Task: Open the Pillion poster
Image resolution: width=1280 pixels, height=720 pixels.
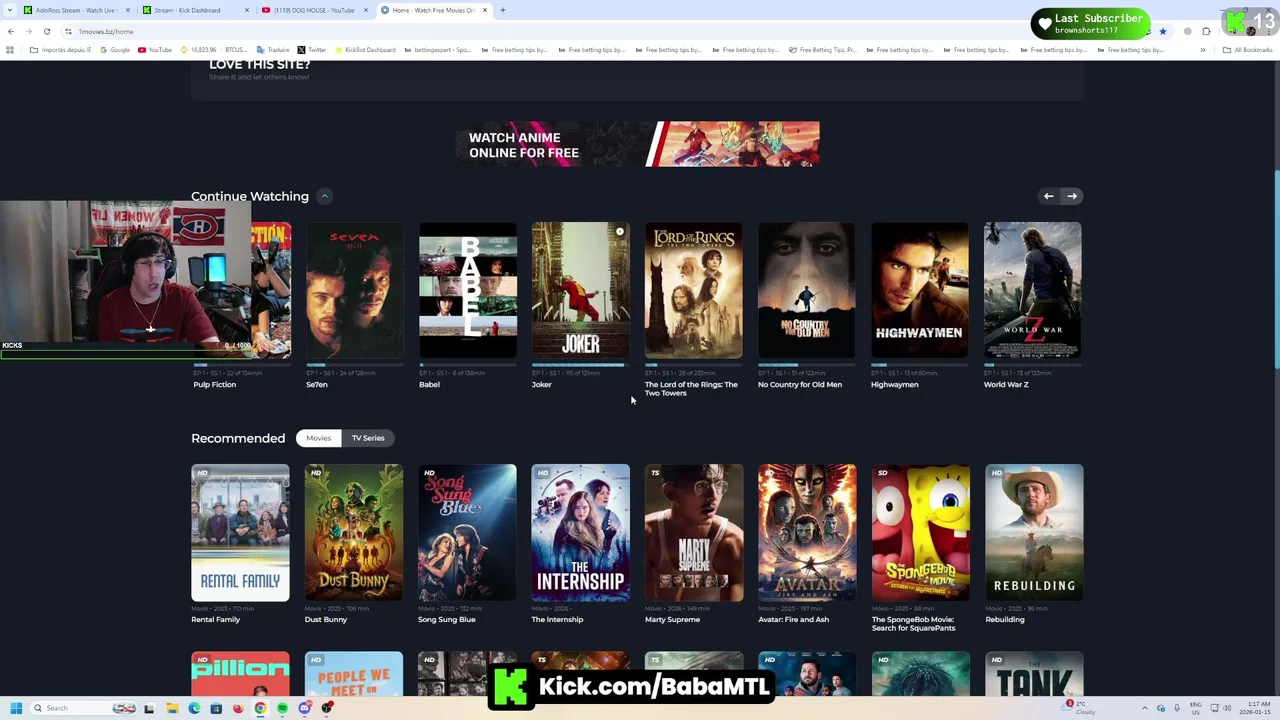Action: pyautogui.click(x=240, y=673)
